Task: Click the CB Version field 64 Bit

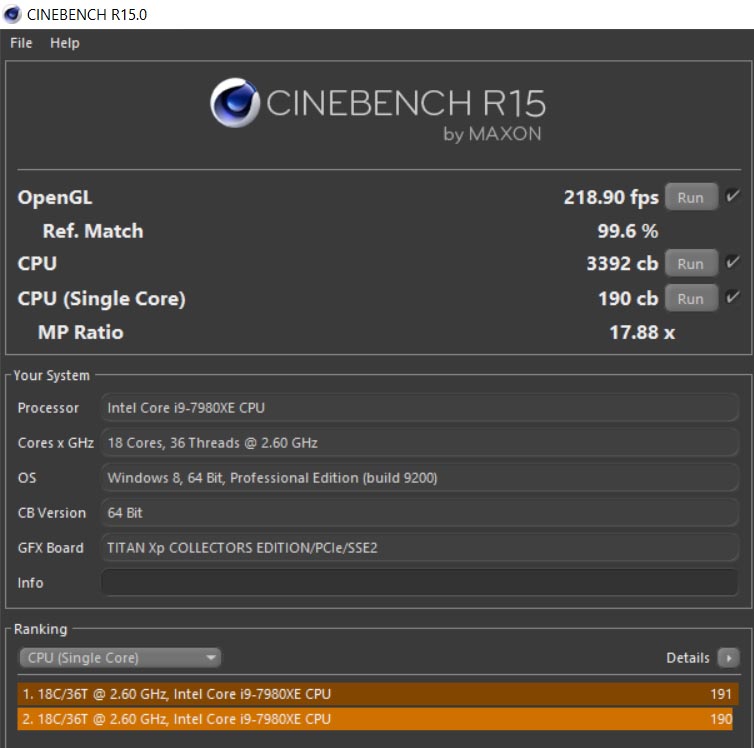Action: click(419, 513)
